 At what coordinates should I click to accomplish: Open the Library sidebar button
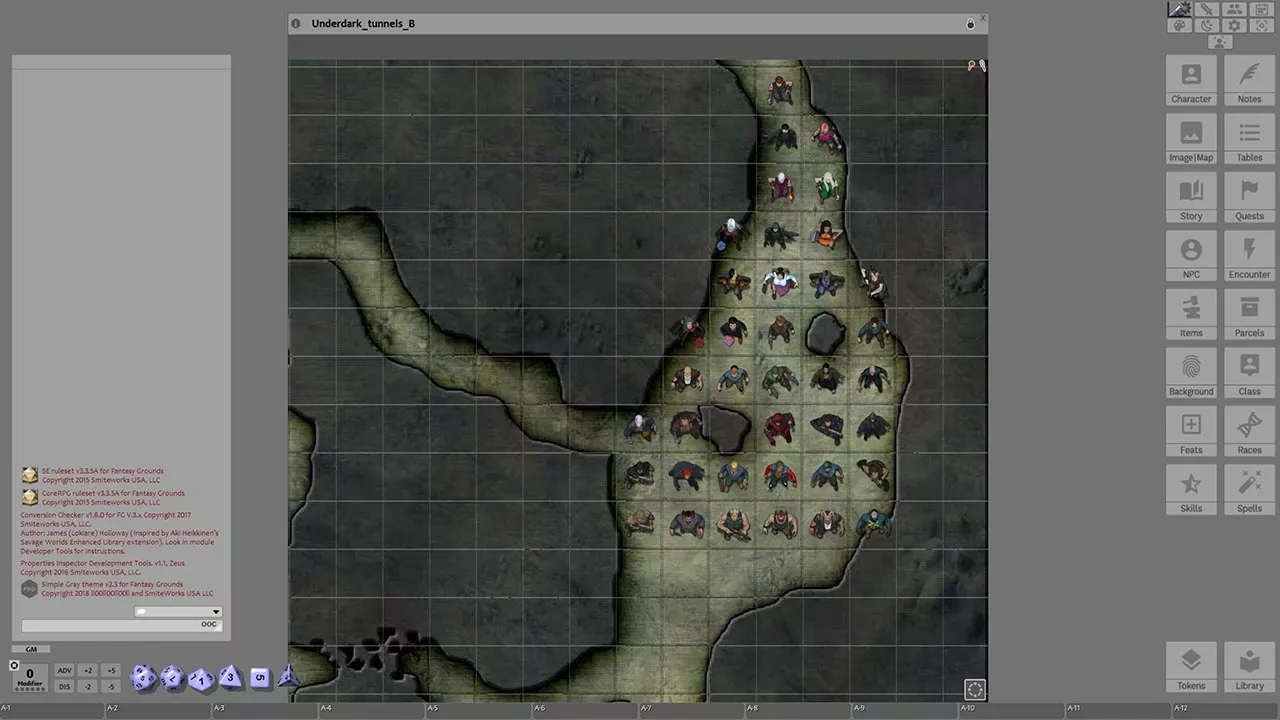point(1249,667)
